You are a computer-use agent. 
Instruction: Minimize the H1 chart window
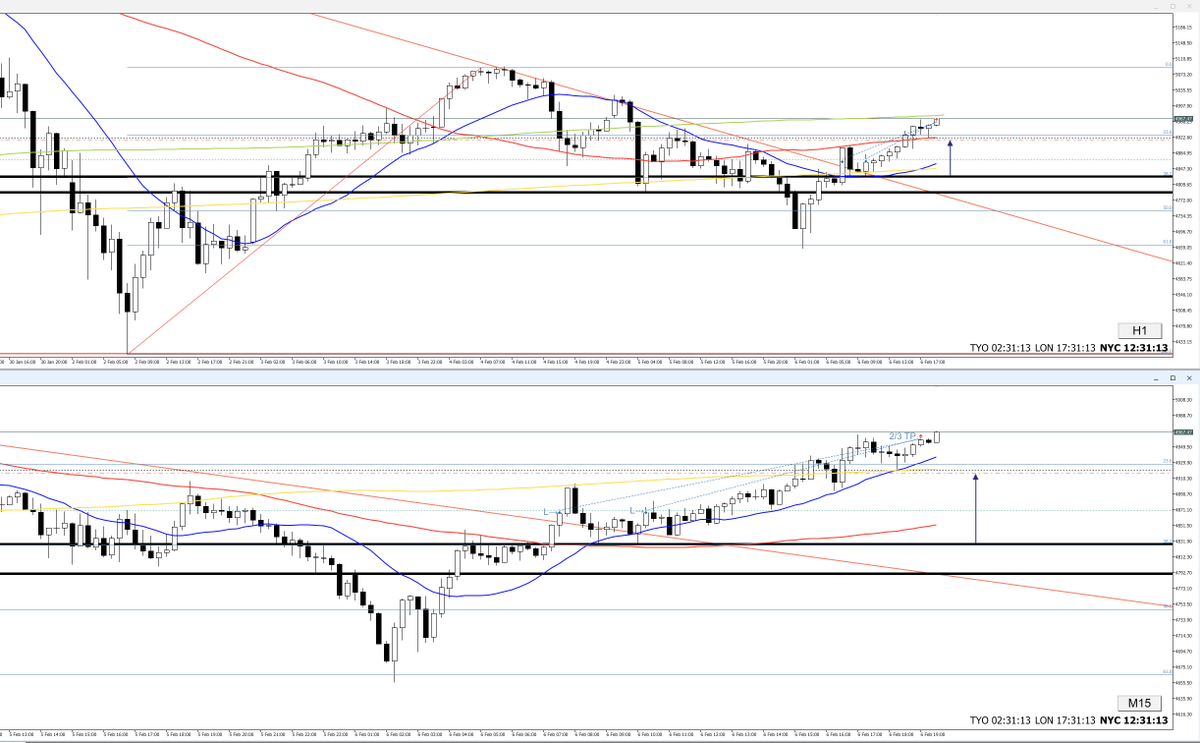click(x=1156, y=8)
